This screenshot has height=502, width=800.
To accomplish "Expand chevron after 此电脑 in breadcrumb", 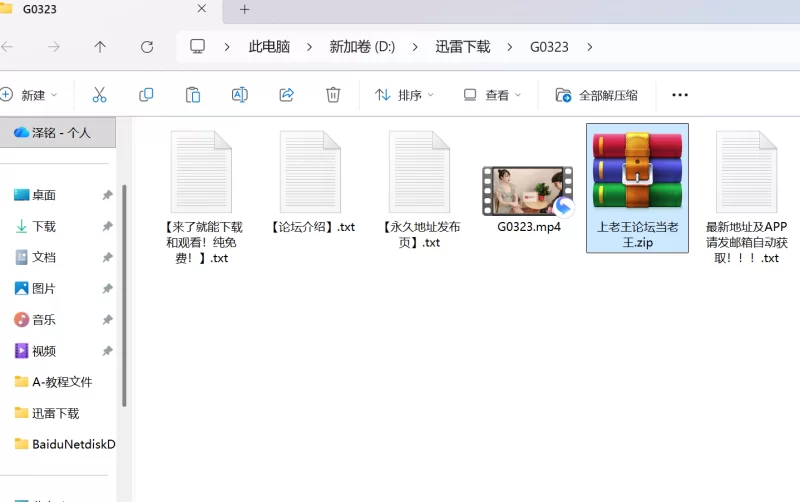I will (309, 47).
